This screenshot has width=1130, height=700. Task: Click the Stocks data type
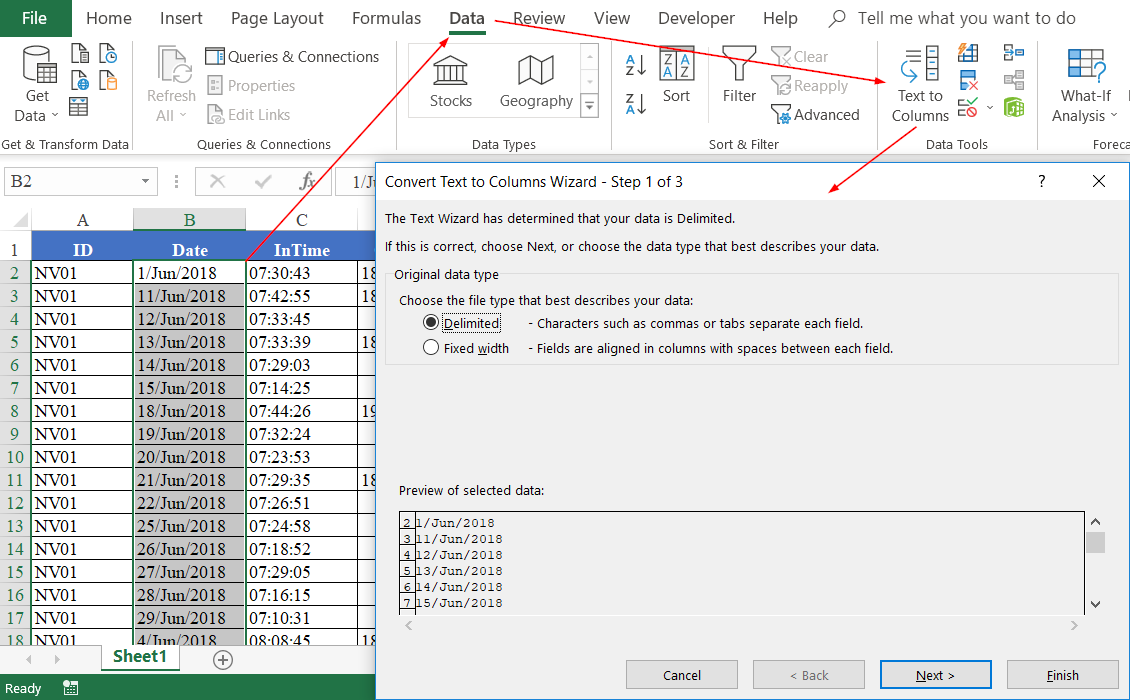pyautogui.click(x=450, y=81)
